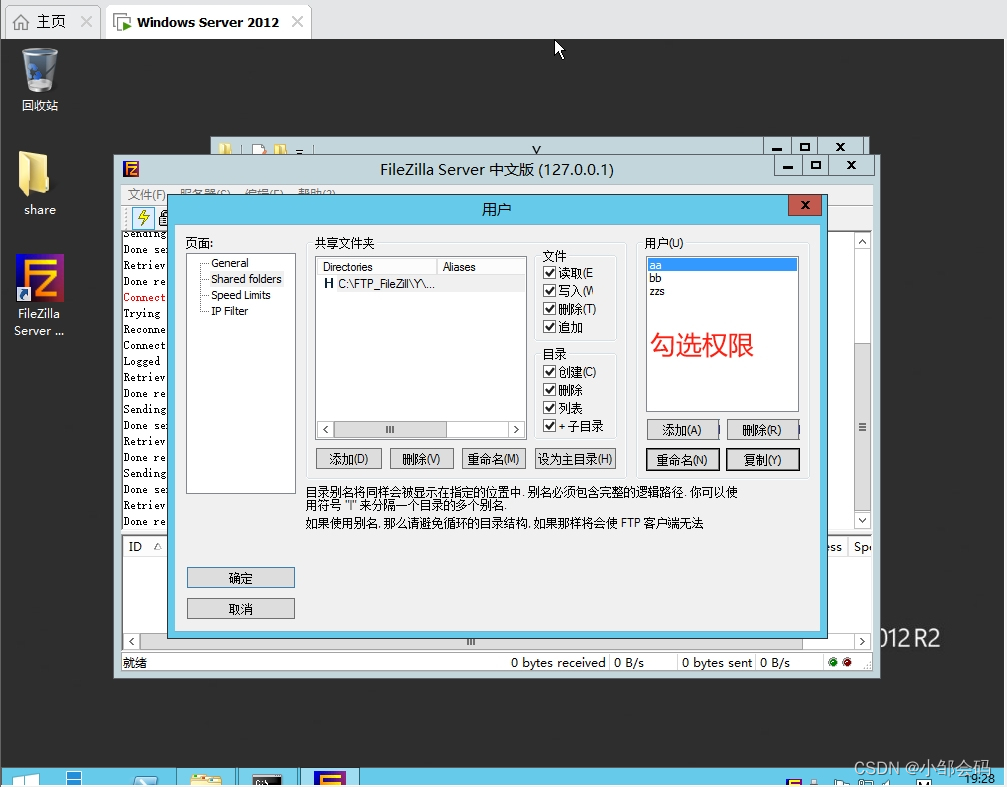Click 添加(D) to add a directory
This screenshot has width=1007, height=787.
(x=349, y=459)
